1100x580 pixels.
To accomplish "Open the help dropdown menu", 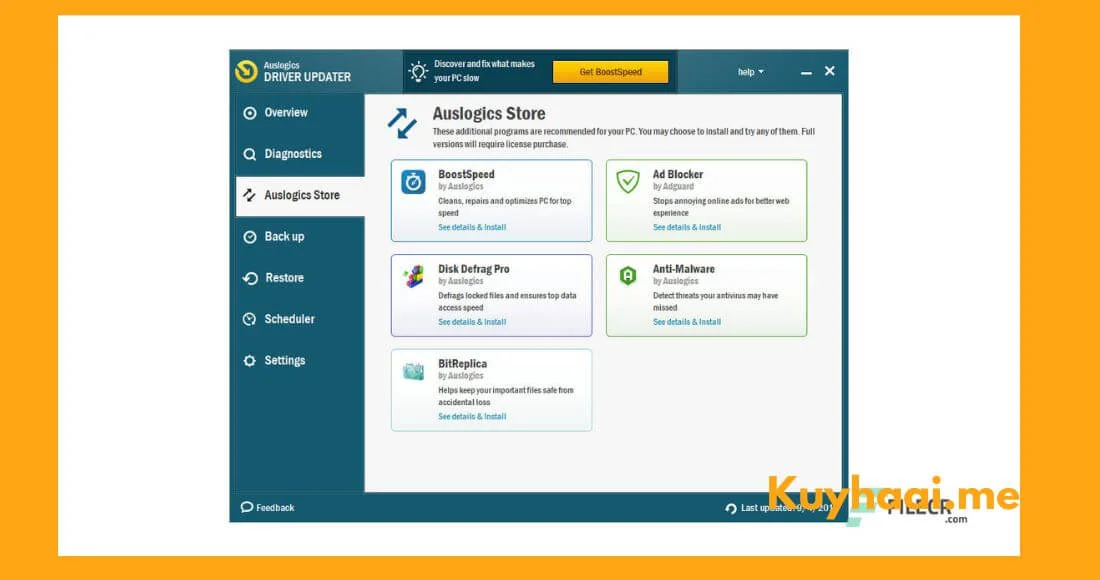I will pos(751,72).
